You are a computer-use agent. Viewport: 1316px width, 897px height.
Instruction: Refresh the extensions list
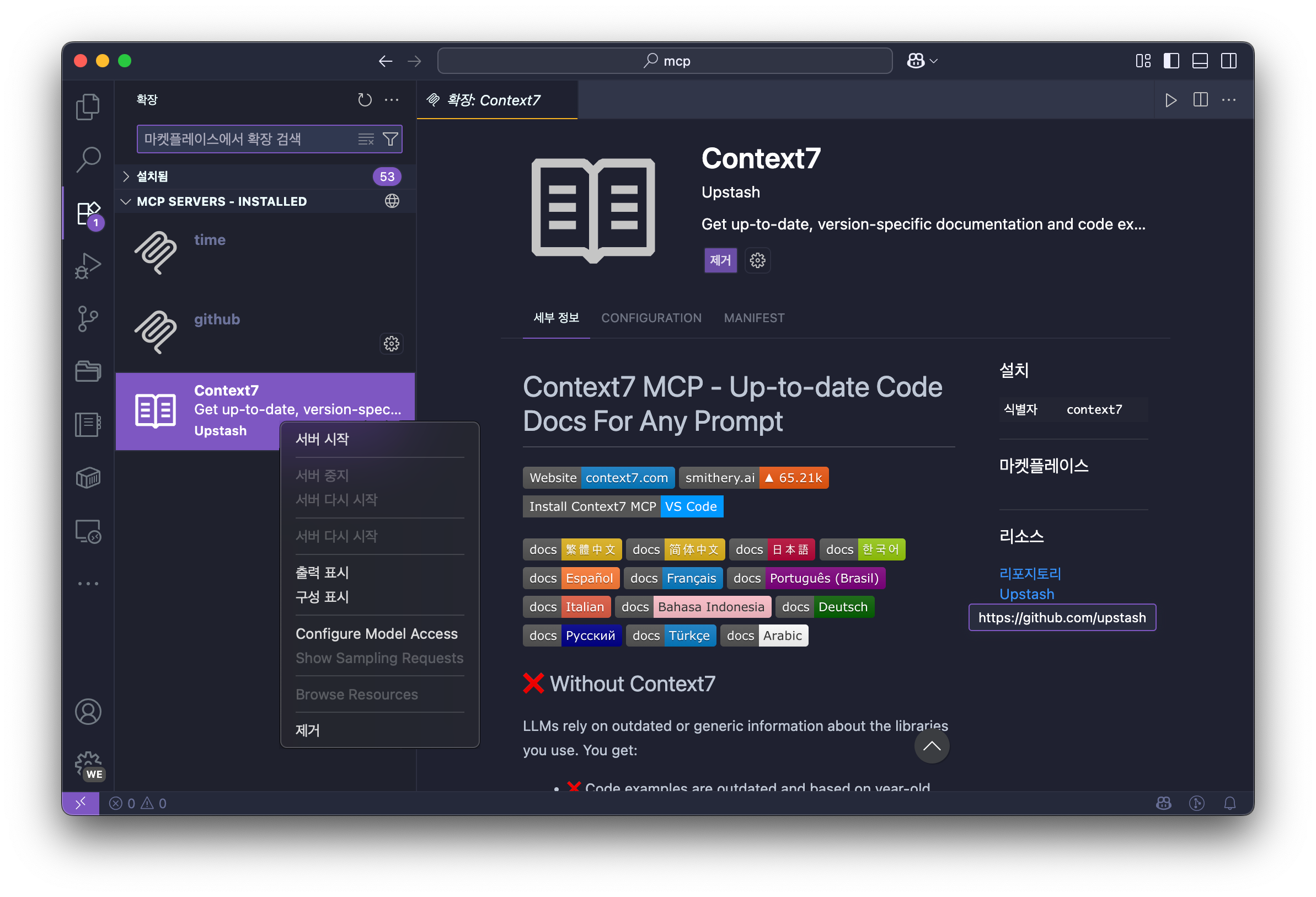(365, 100)
